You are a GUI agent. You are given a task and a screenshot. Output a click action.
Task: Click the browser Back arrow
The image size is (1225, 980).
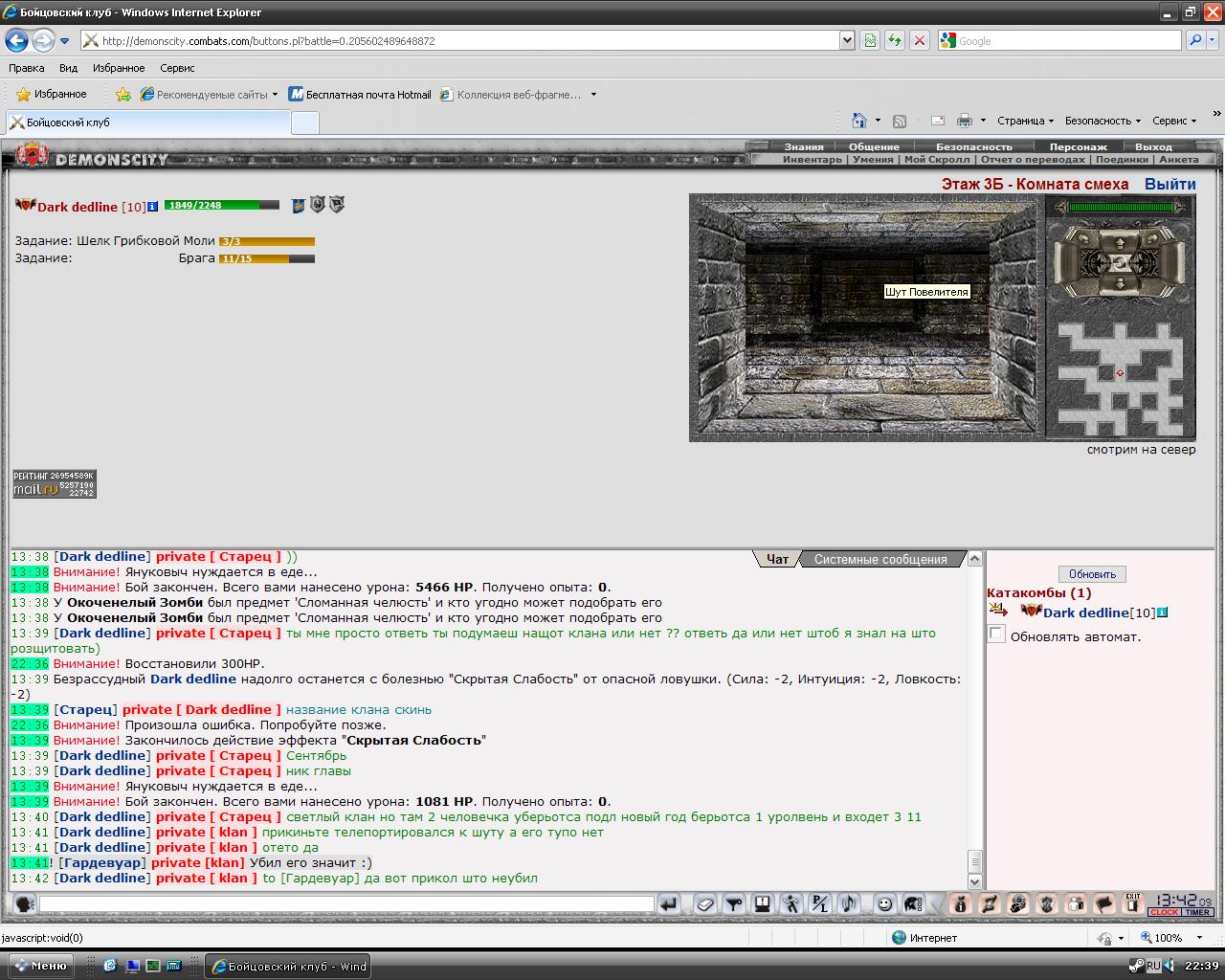16,40
